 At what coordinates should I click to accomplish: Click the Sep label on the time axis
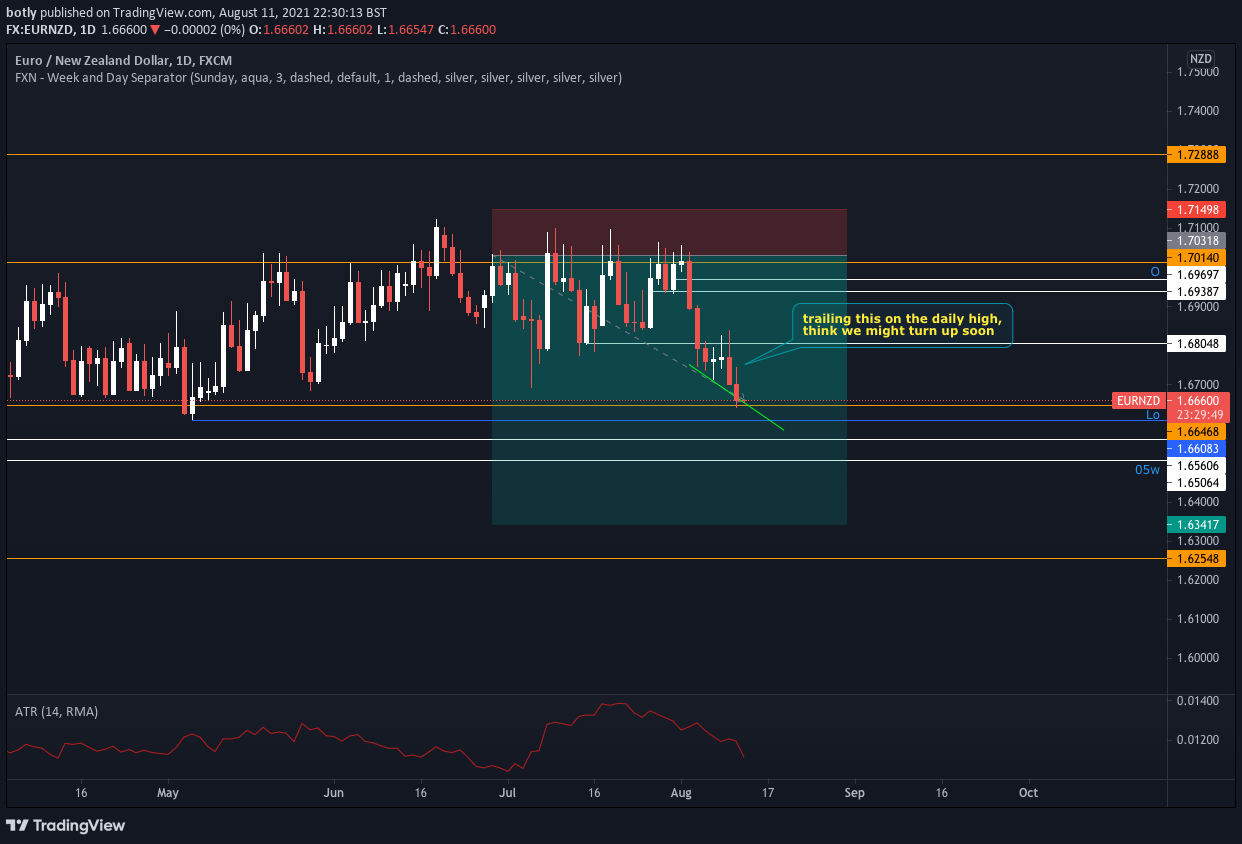tap(854, 793)
